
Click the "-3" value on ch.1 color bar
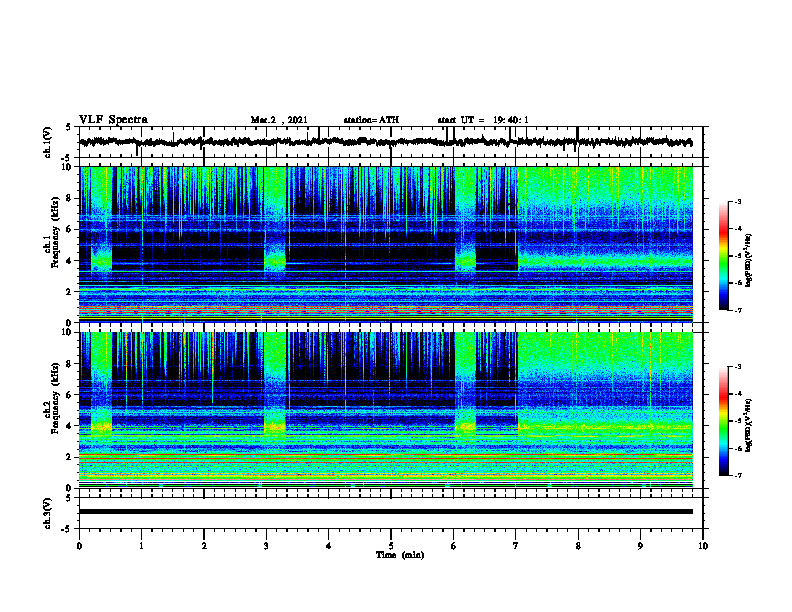(x=738, y=201)
